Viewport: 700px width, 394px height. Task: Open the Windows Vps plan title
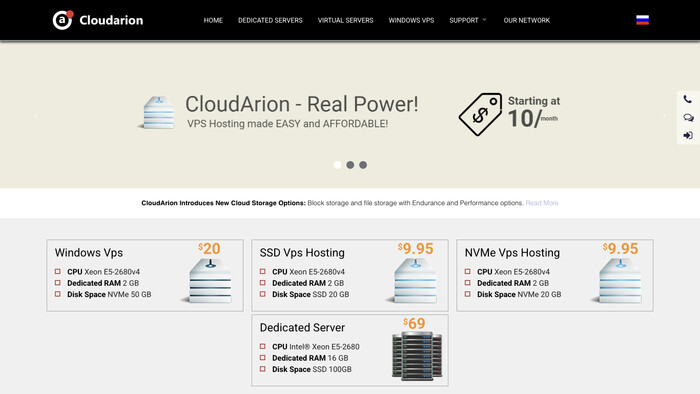click(x=88, y=253)
